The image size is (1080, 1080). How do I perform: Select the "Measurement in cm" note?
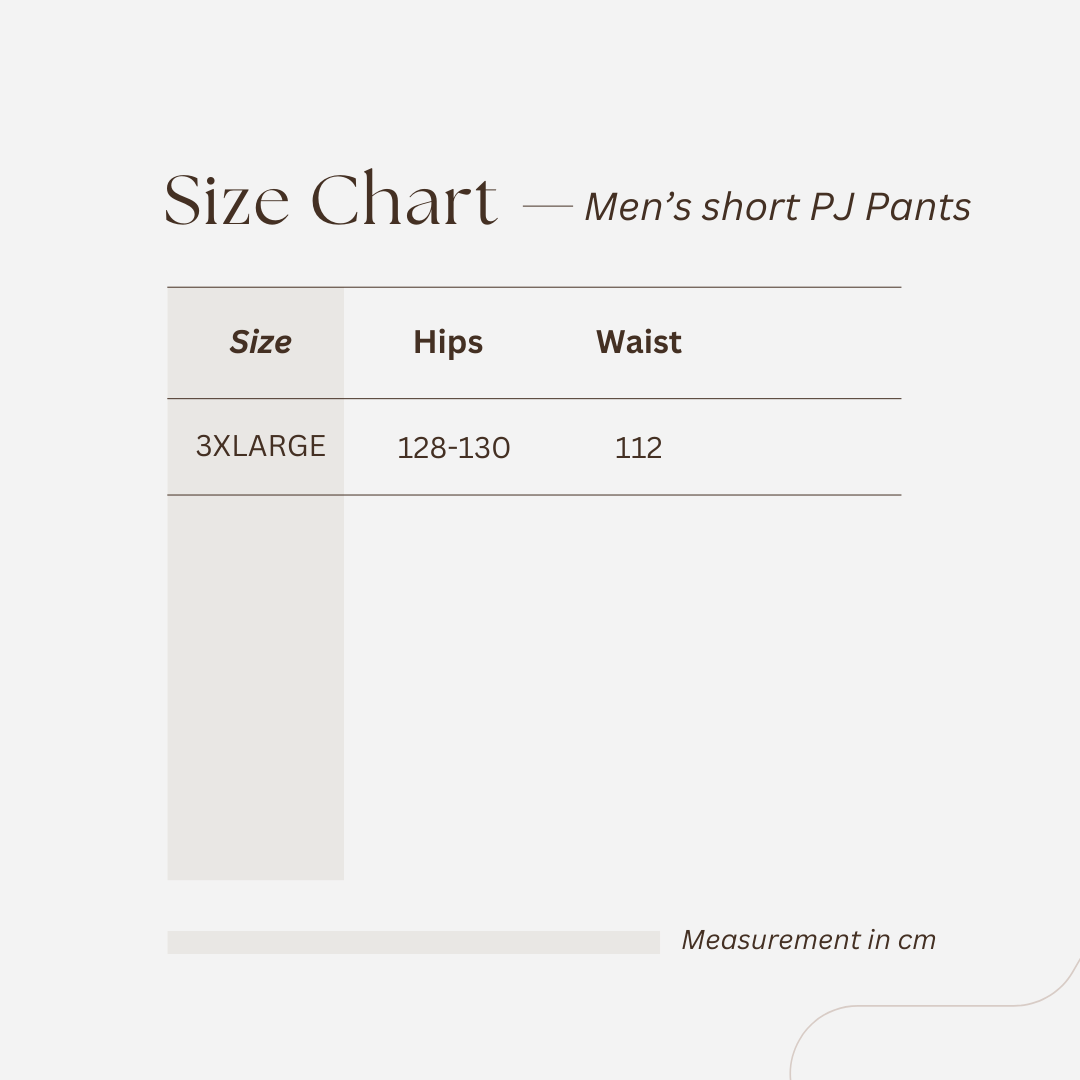pos(808,940)
